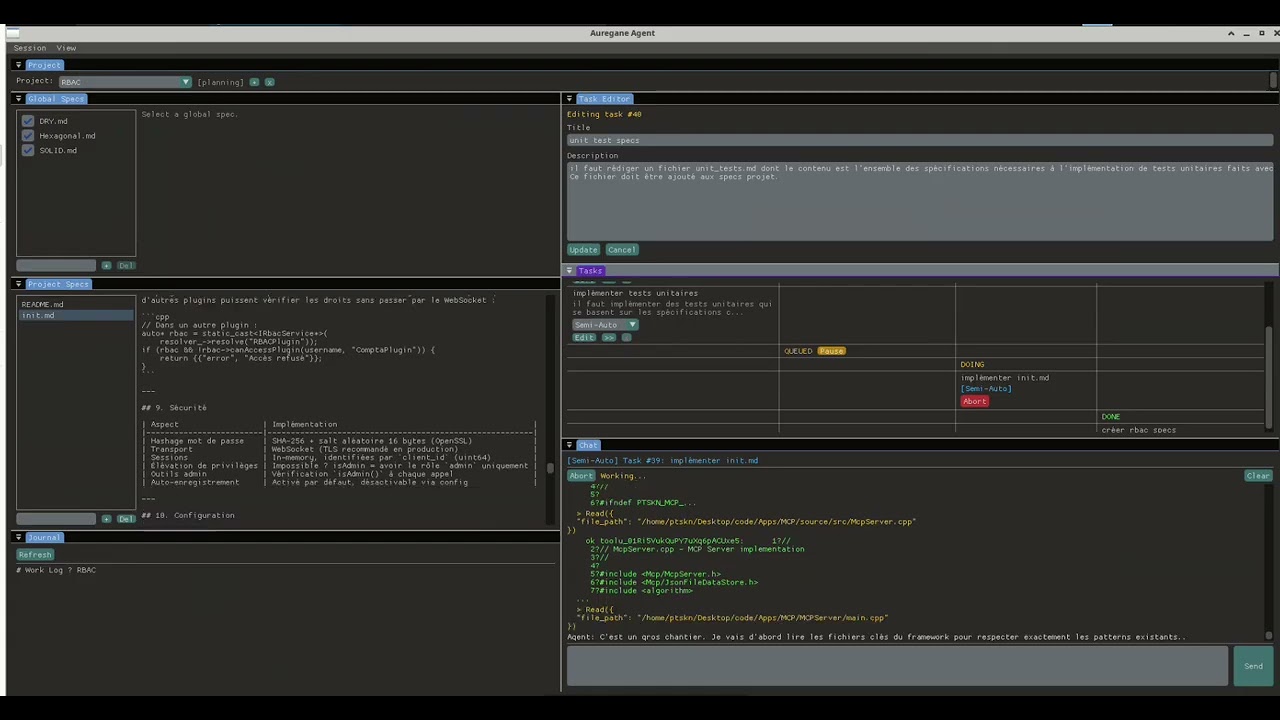The width and height of the screenshot is (1280, 720).
Task: Click into the chat message input box
Action: point(897,666)
